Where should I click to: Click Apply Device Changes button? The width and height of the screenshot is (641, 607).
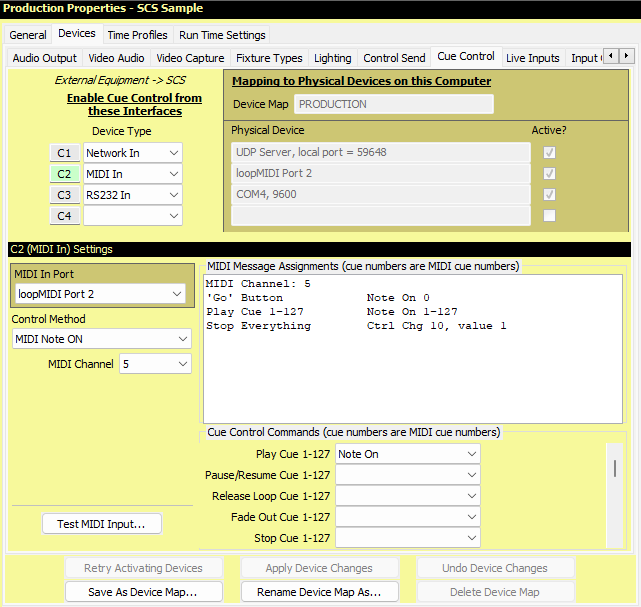coord(319,568)
